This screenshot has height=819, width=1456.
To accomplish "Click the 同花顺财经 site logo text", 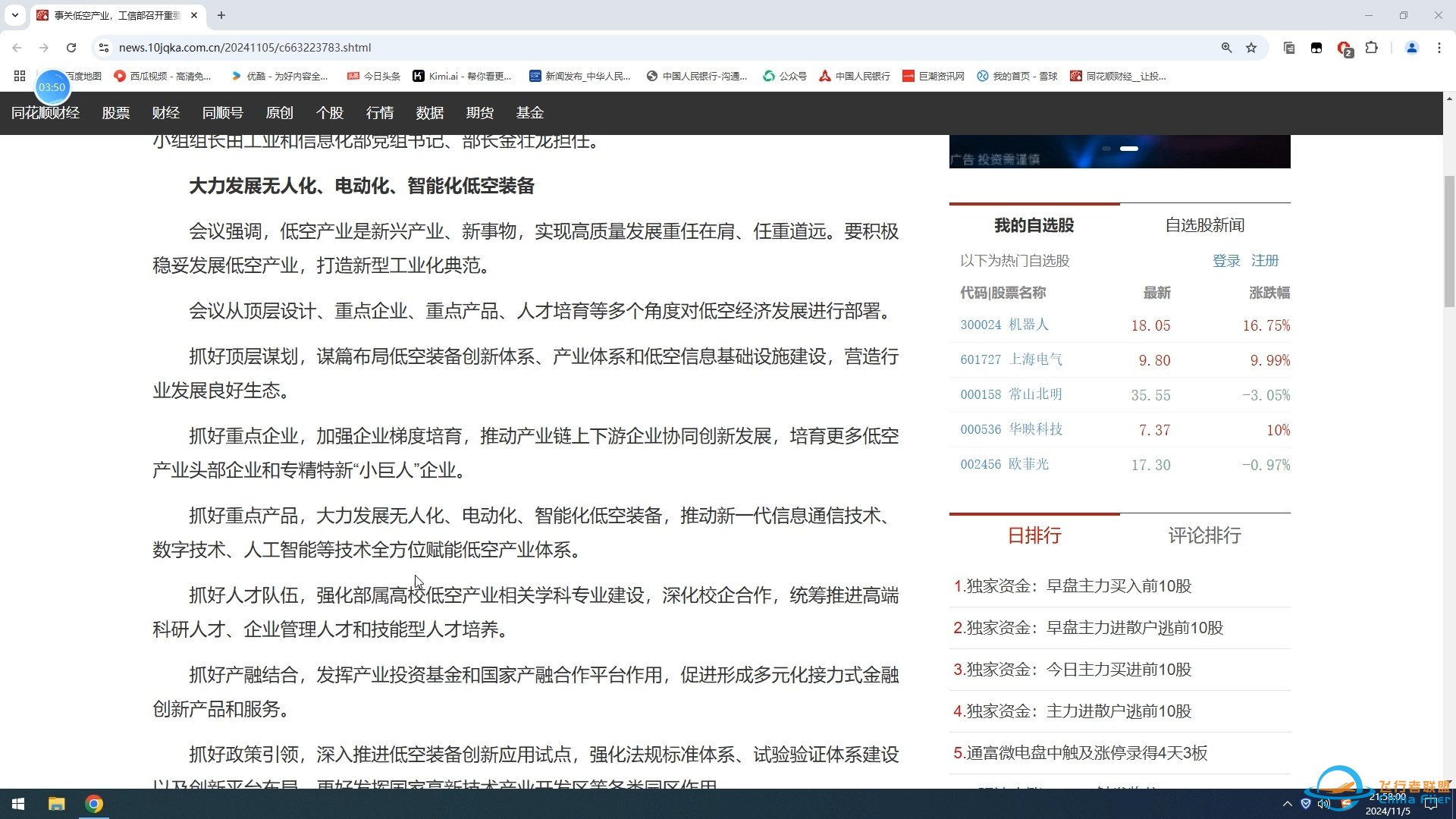I will (x=45, y=113).
